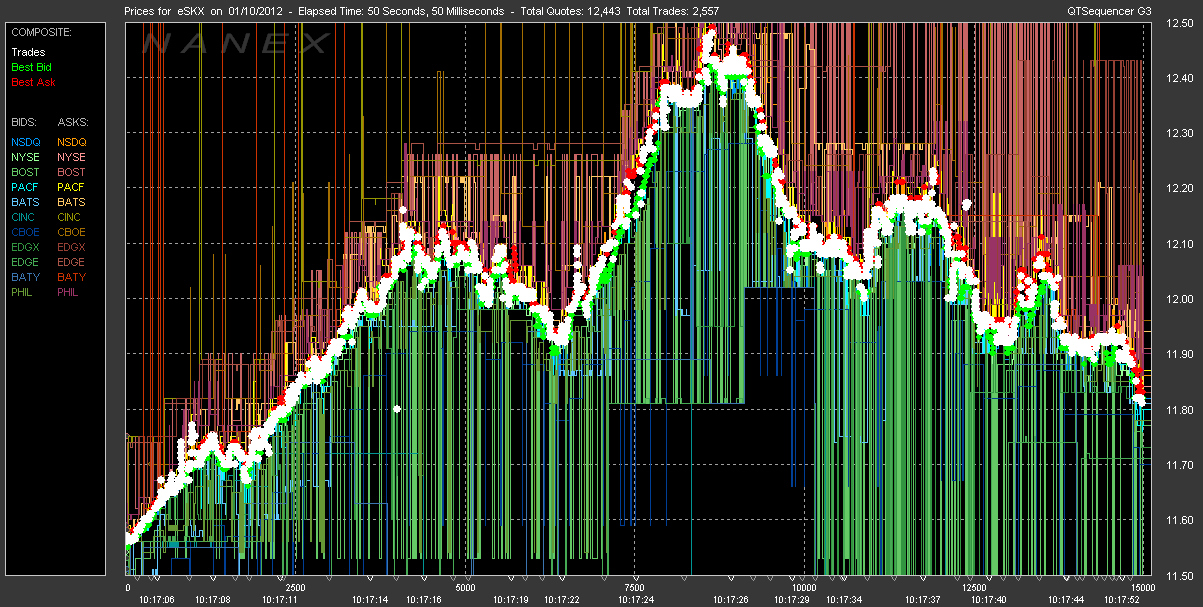Viewport: 1203px width, 607px height.
Task: Click the 10:17:29 timestamp on the time axis
Action: click(x=791, y=599)
